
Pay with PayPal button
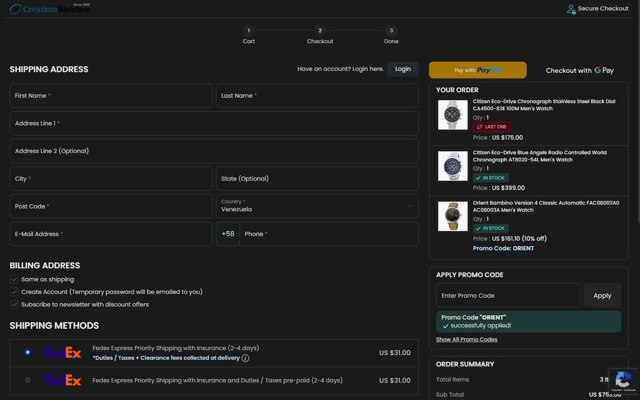point(478,70)
